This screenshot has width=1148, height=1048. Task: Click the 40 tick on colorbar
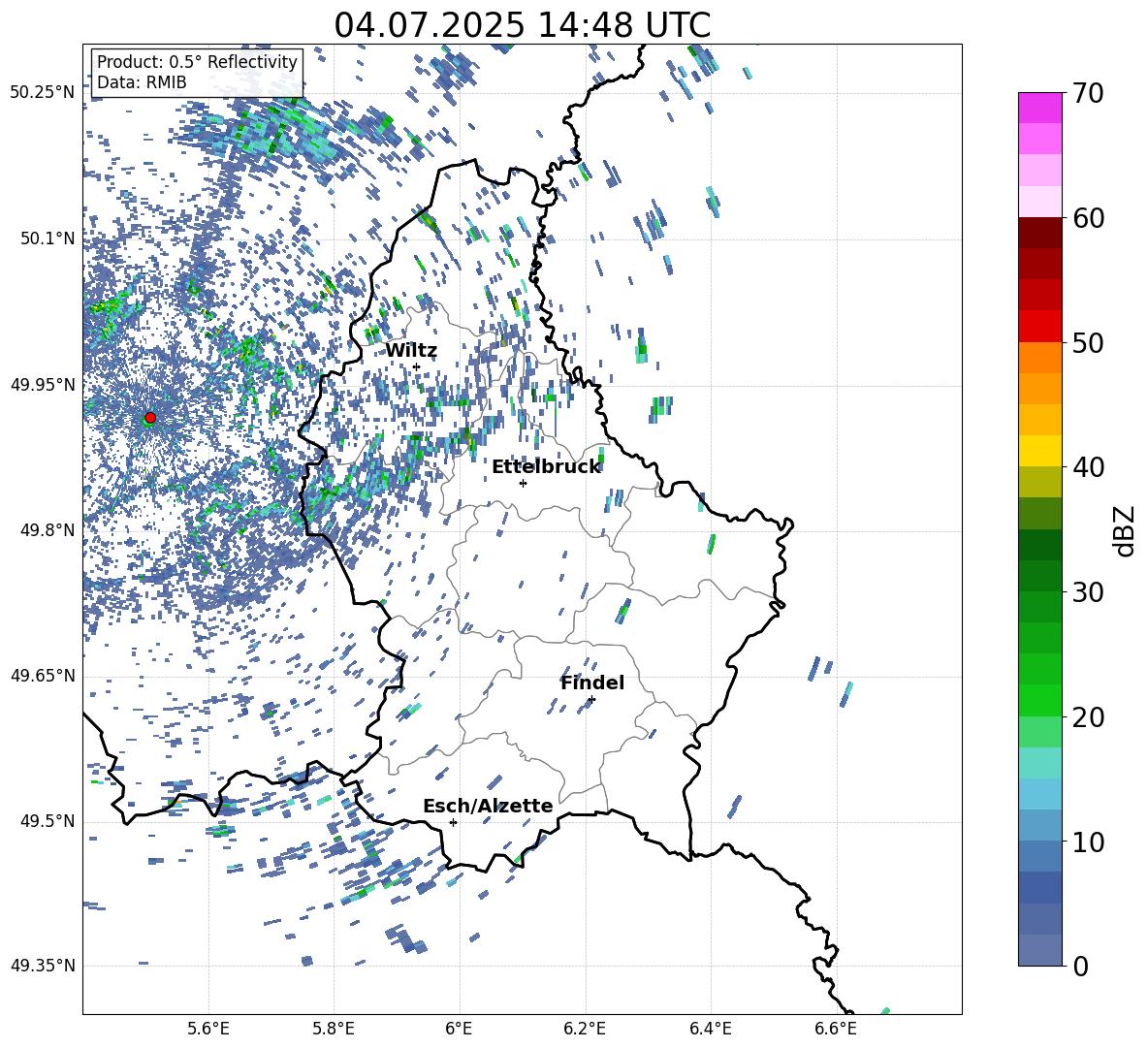pos(1088,467)
